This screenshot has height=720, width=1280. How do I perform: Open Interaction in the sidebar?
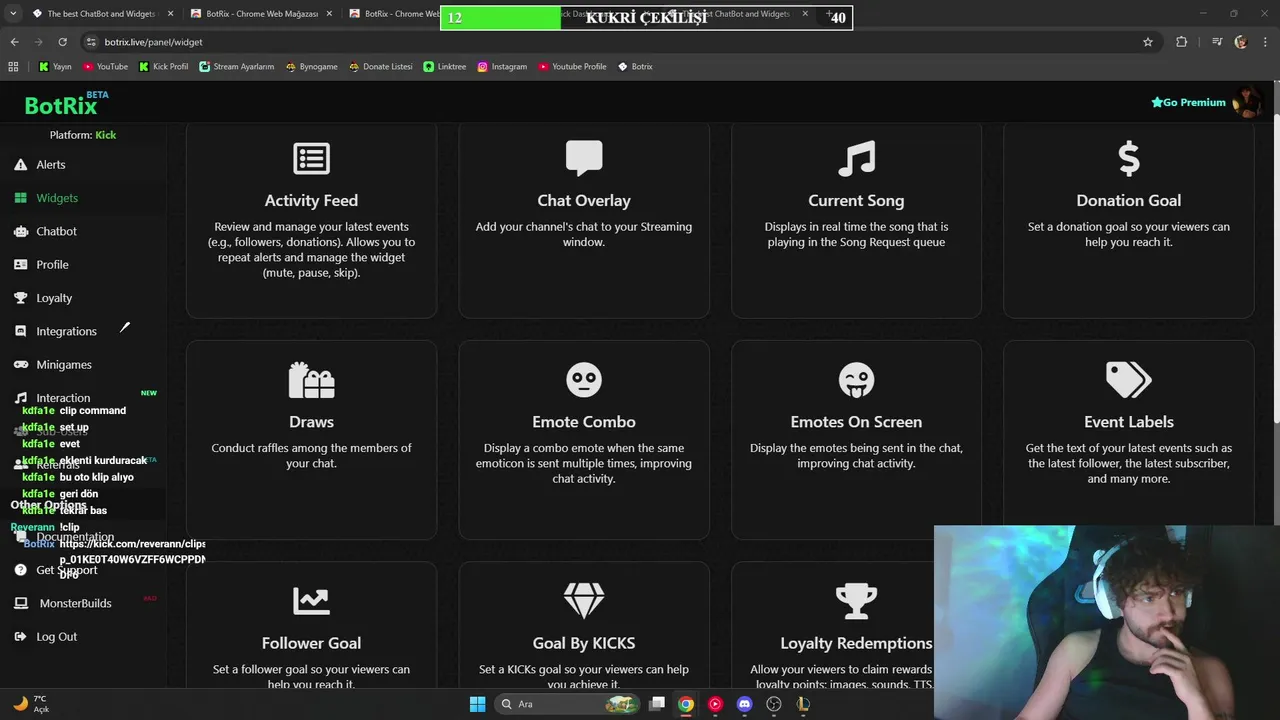[x=63, y=398]
